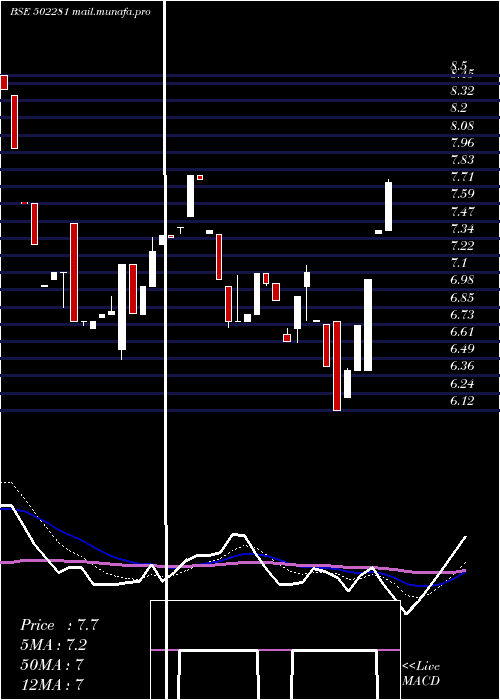Select the 7.59 price level label

point(462,194)
